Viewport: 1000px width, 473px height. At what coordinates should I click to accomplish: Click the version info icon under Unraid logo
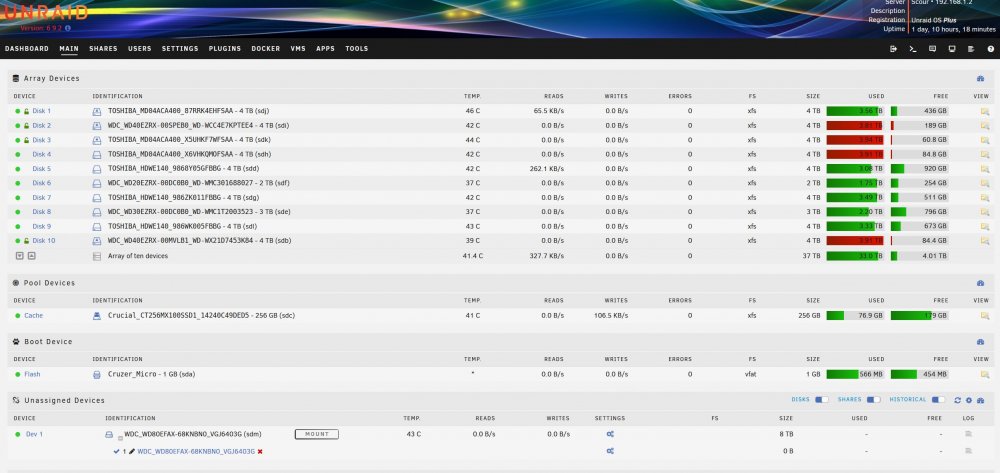point(68,28)
